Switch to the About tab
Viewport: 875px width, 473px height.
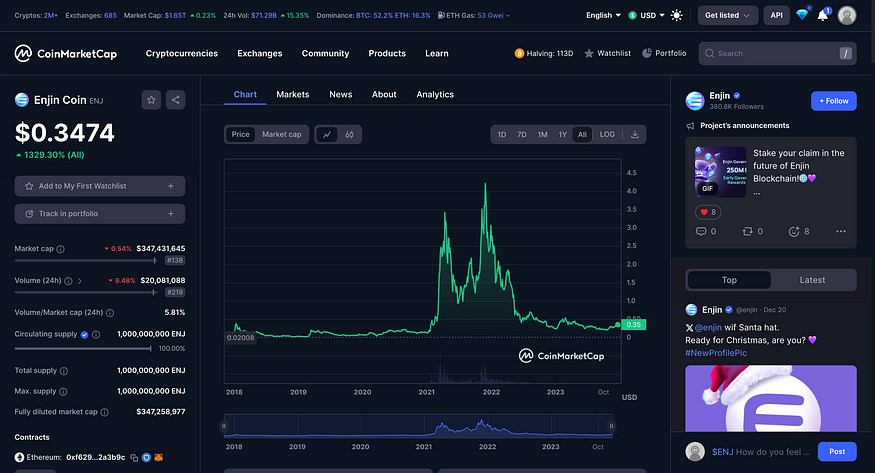[x=384, y=95]
